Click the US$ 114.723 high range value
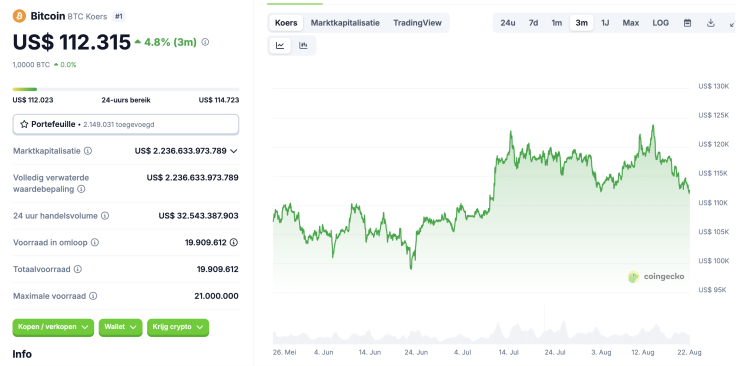The height and width of the screenshot is (366, 750). pos(219,100)
